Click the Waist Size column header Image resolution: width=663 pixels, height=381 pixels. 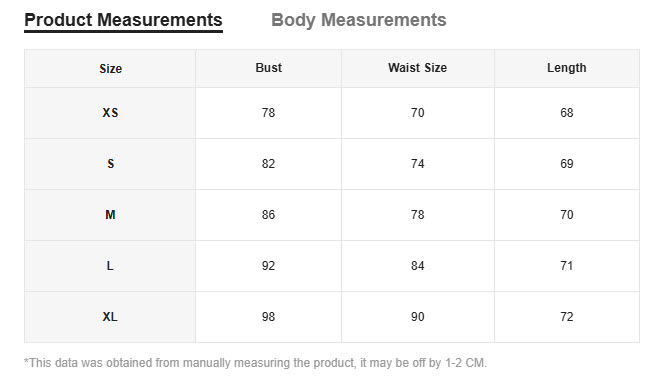417,68
